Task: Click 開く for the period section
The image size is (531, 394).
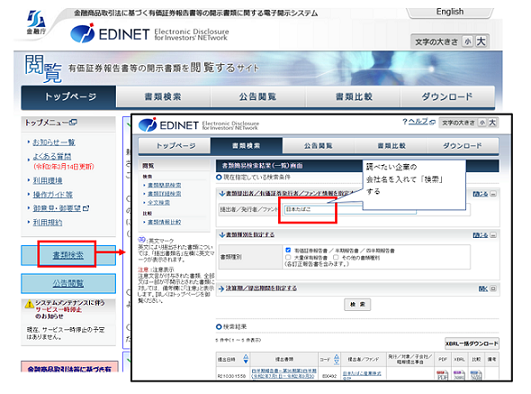Action: click(483, 289)
